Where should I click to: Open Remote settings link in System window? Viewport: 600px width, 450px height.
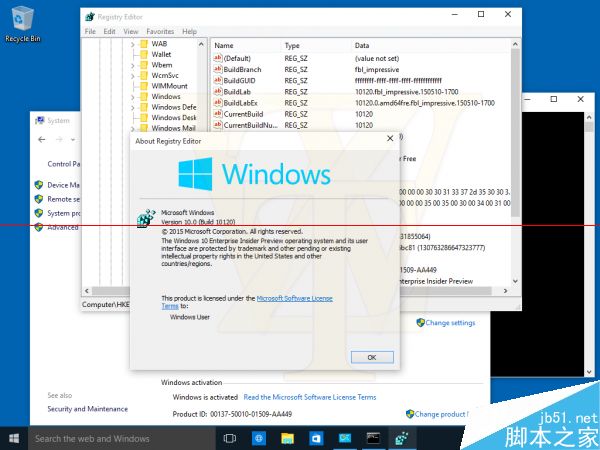[x=63, y=199]
